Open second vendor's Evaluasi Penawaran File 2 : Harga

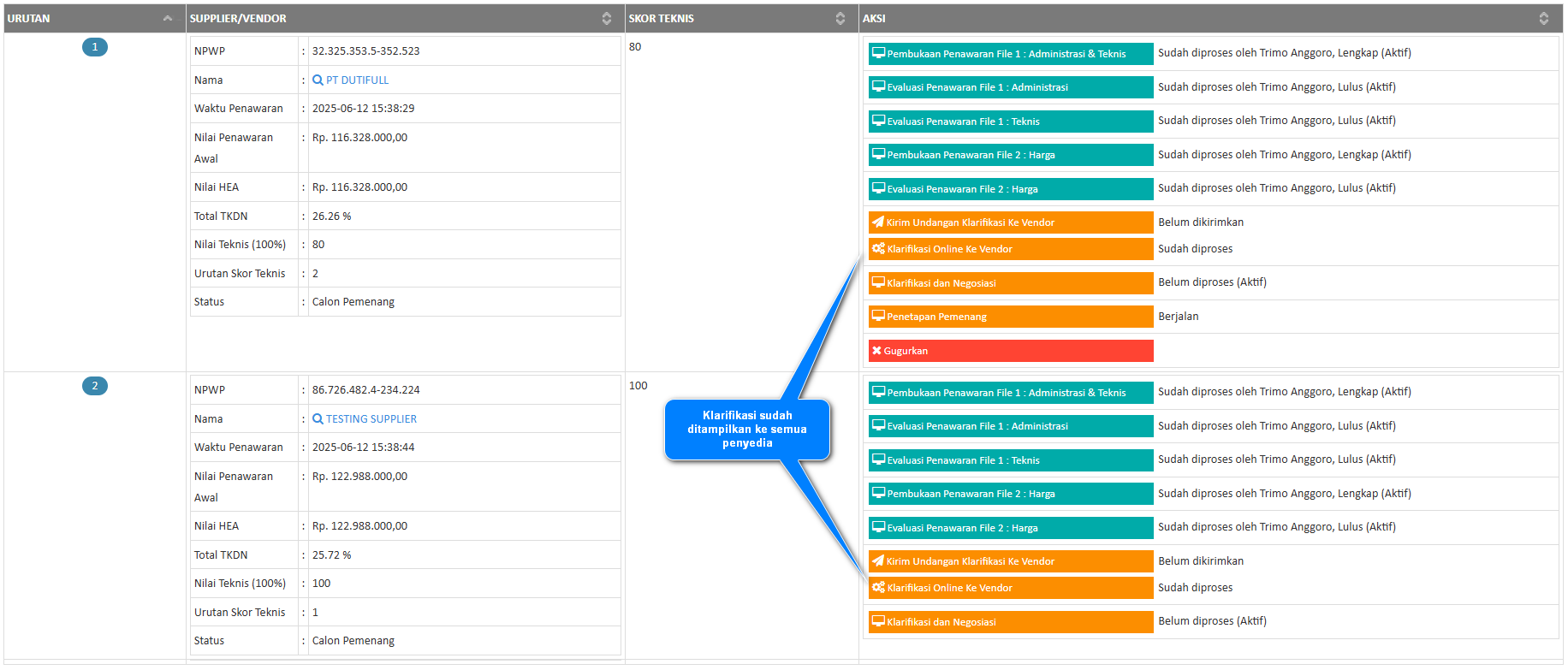pos(1010,528)
